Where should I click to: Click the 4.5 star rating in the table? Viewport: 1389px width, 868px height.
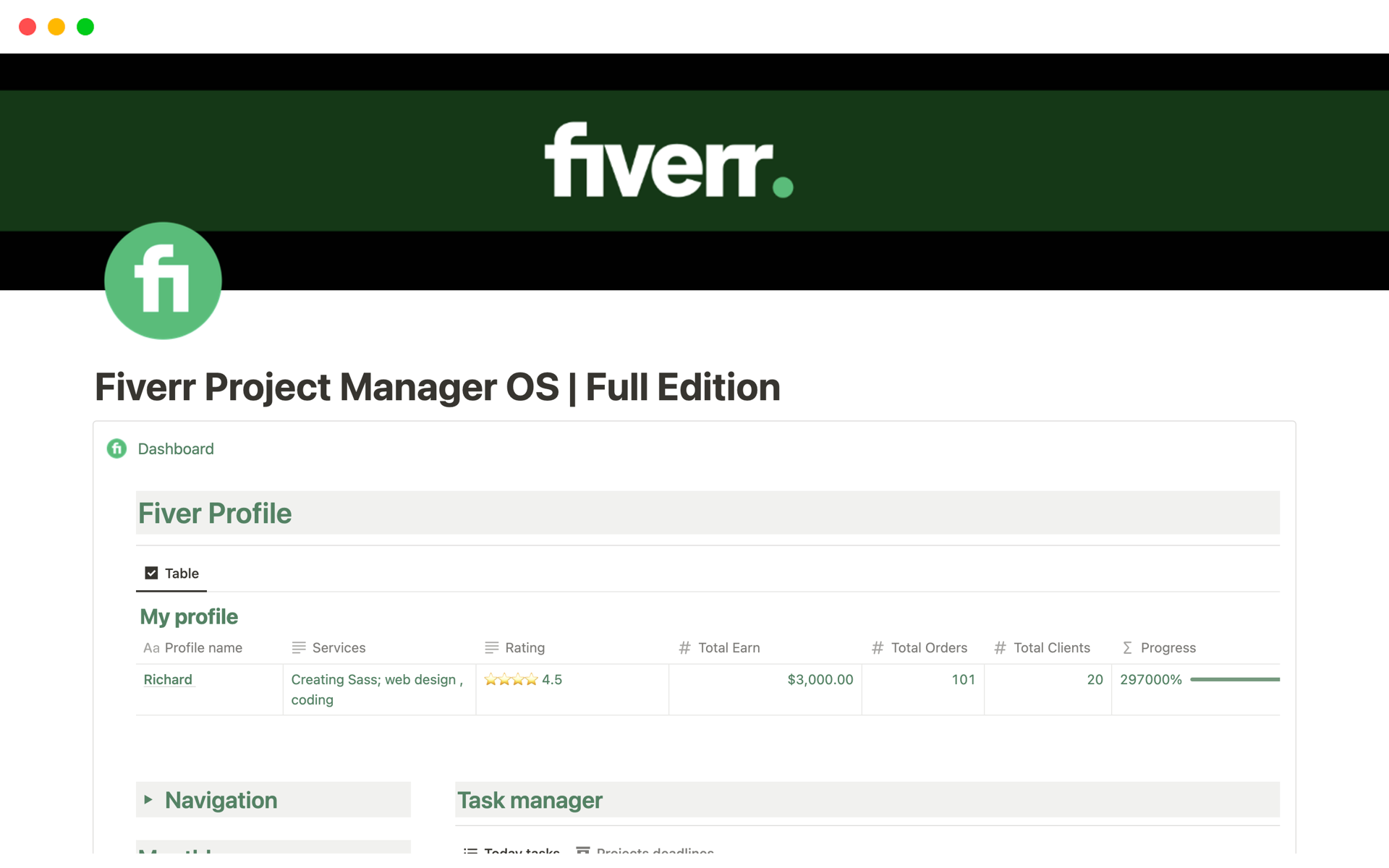click(x=523, y=679)
